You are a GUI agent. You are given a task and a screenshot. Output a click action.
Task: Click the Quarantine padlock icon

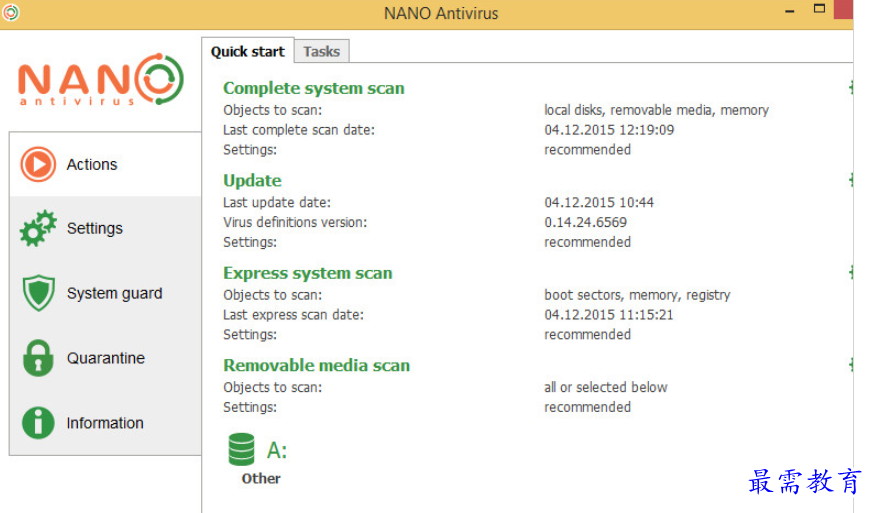(38, 358)
